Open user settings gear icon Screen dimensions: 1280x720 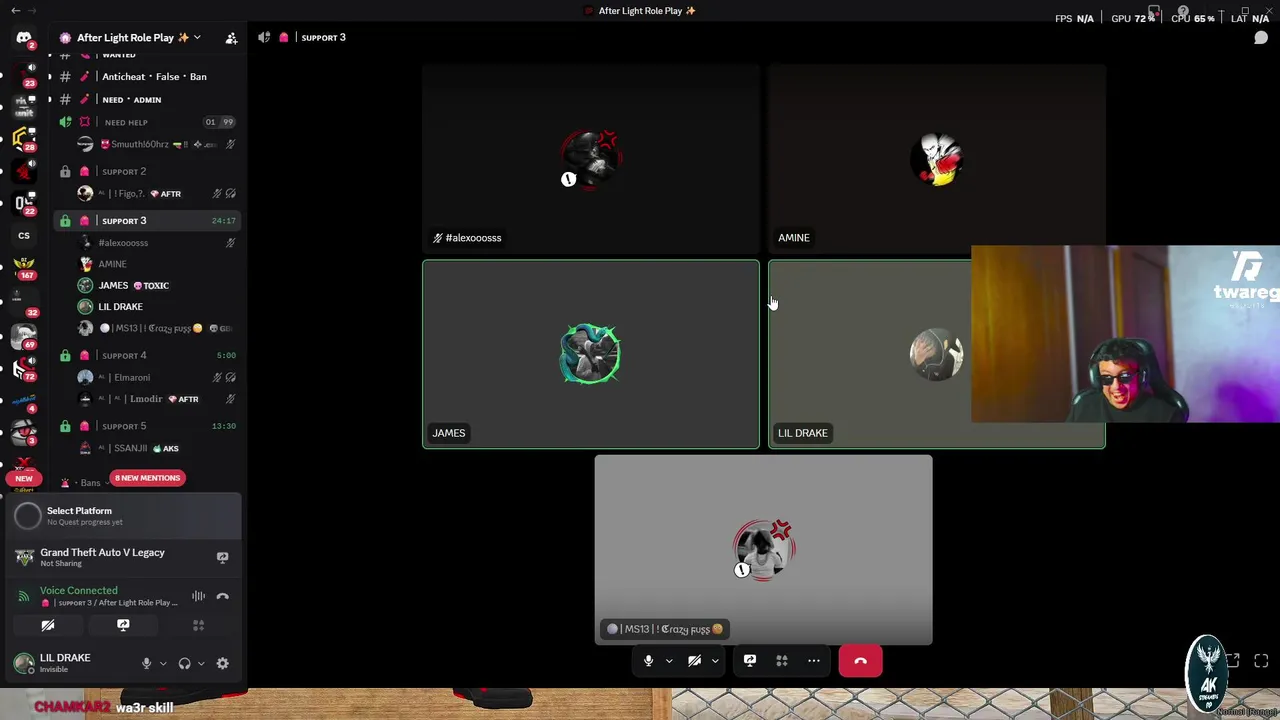tap(222, 663)
